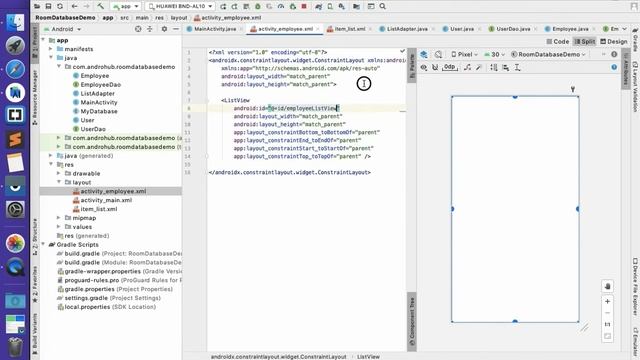
Task: Switch editor to Code view
Action: point(558,41)
